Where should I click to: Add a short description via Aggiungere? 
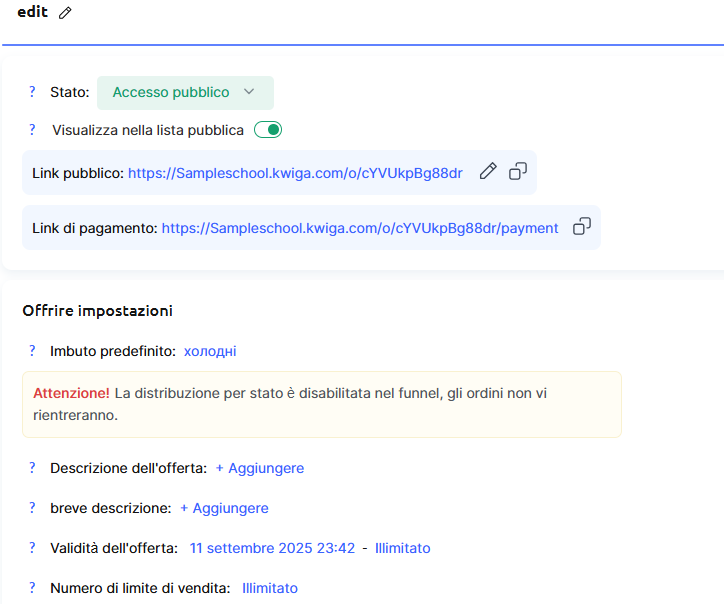point(224,508)
